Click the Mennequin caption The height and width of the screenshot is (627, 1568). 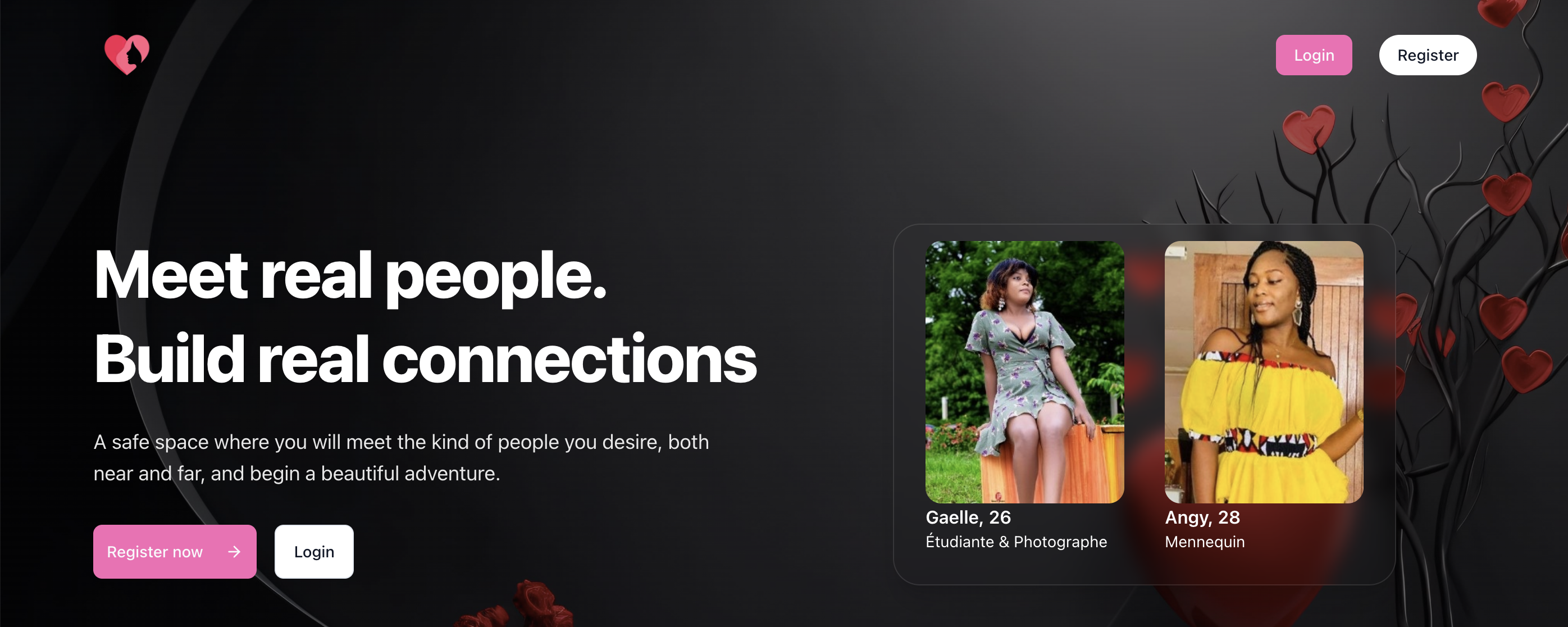point(1205,542)
